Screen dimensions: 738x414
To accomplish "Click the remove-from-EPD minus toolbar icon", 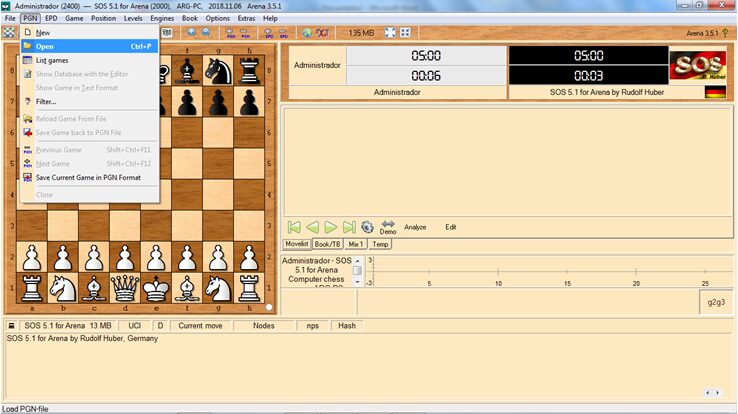I will (x=283, y=32).
